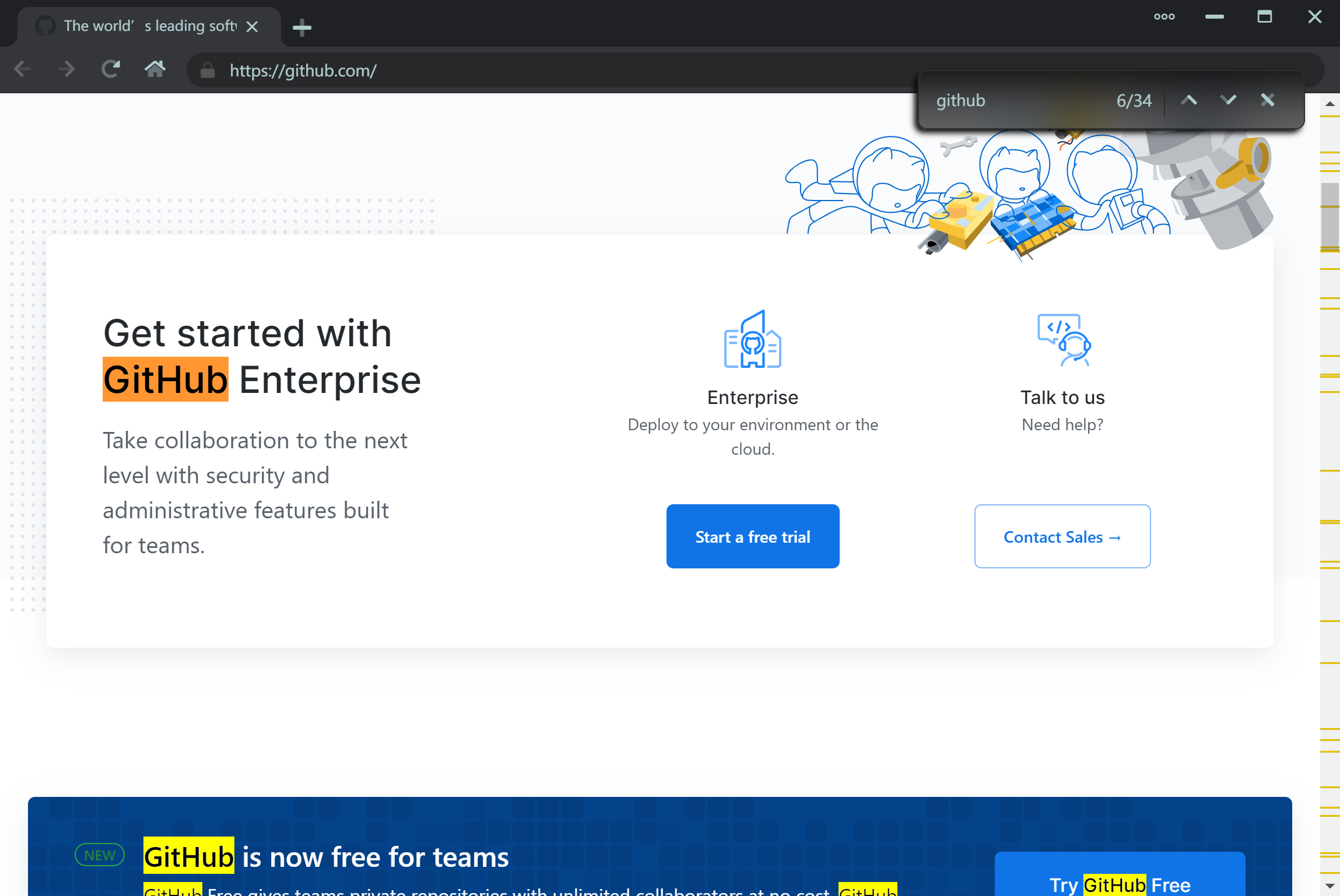Screen dimensions: 1340x896
Task: Click Start a free trial button
Action: (x=752, y=536)
